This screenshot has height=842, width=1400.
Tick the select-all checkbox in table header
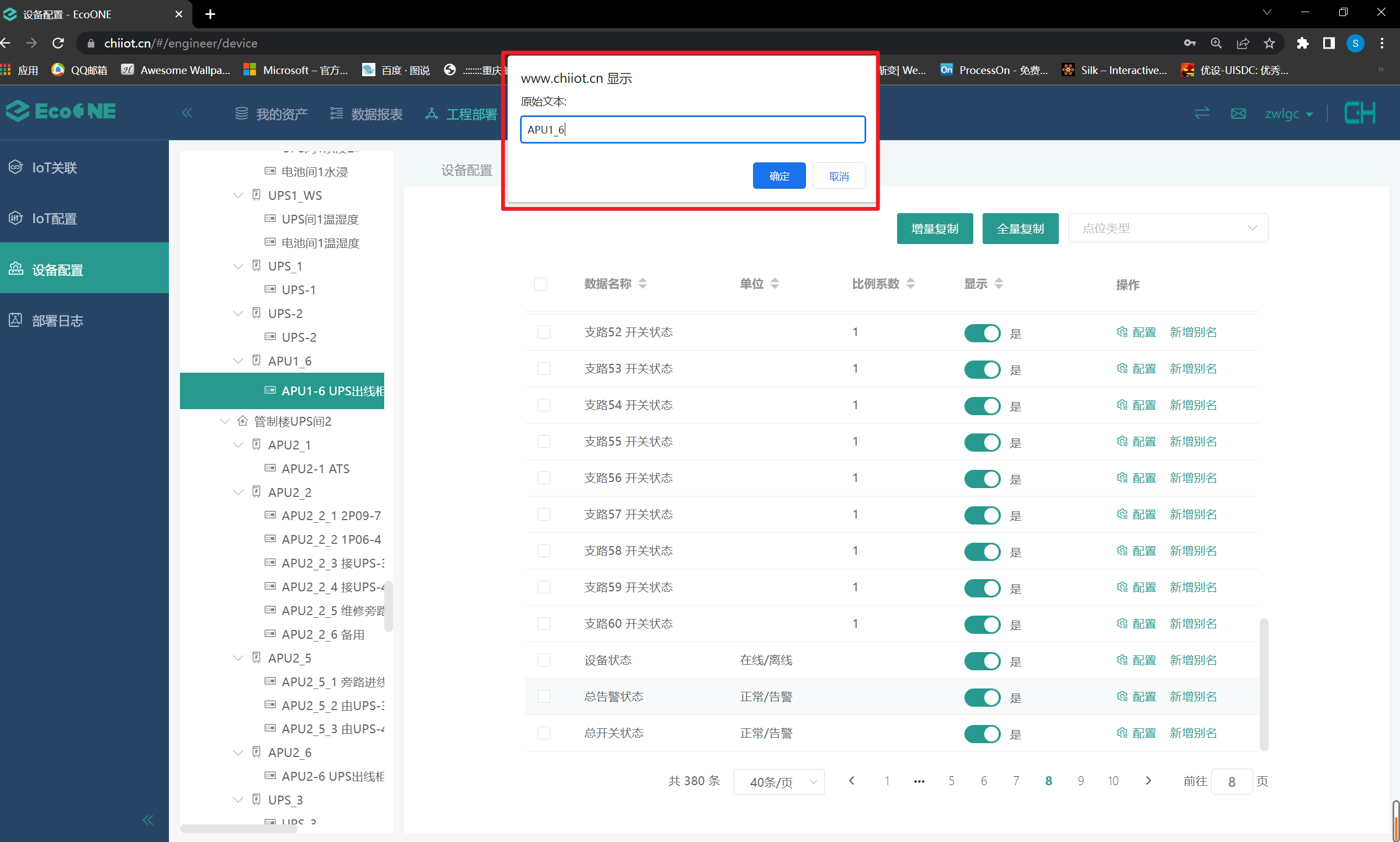click(540, 284)
